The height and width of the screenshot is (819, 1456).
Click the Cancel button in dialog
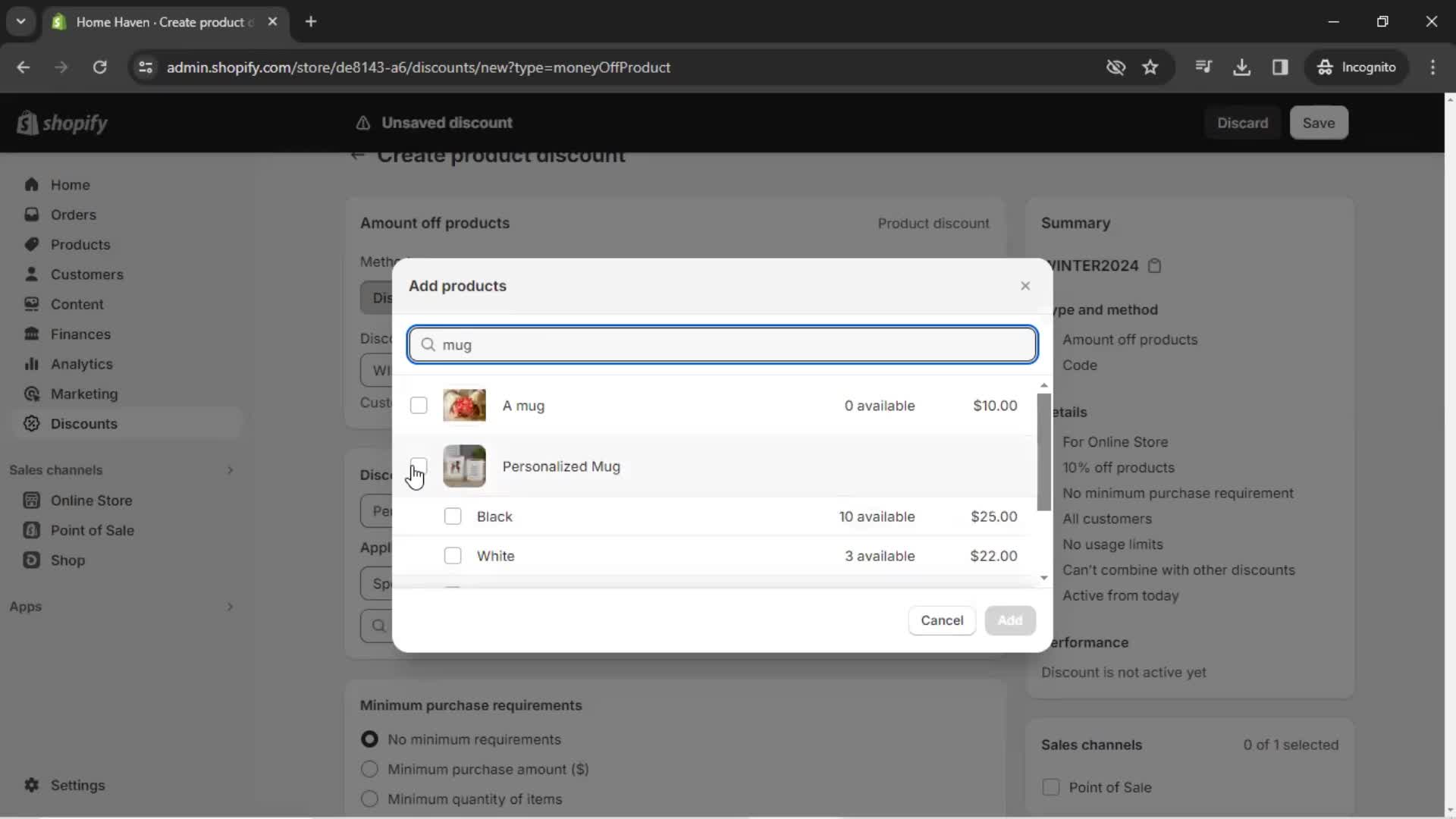click(942, 620)
